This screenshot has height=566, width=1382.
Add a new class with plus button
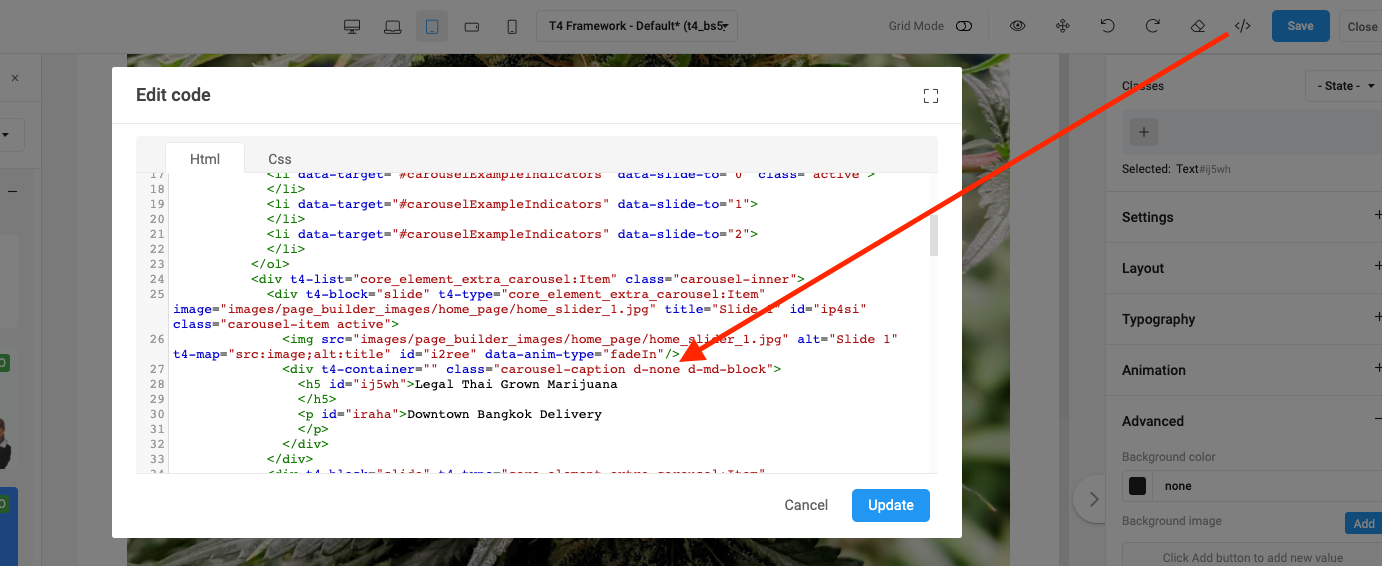click(x=1144, y=131)
